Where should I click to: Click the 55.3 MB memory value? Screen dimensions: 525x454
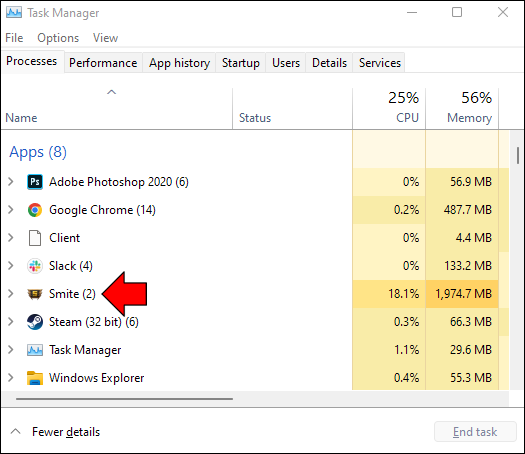coord(471,378)
